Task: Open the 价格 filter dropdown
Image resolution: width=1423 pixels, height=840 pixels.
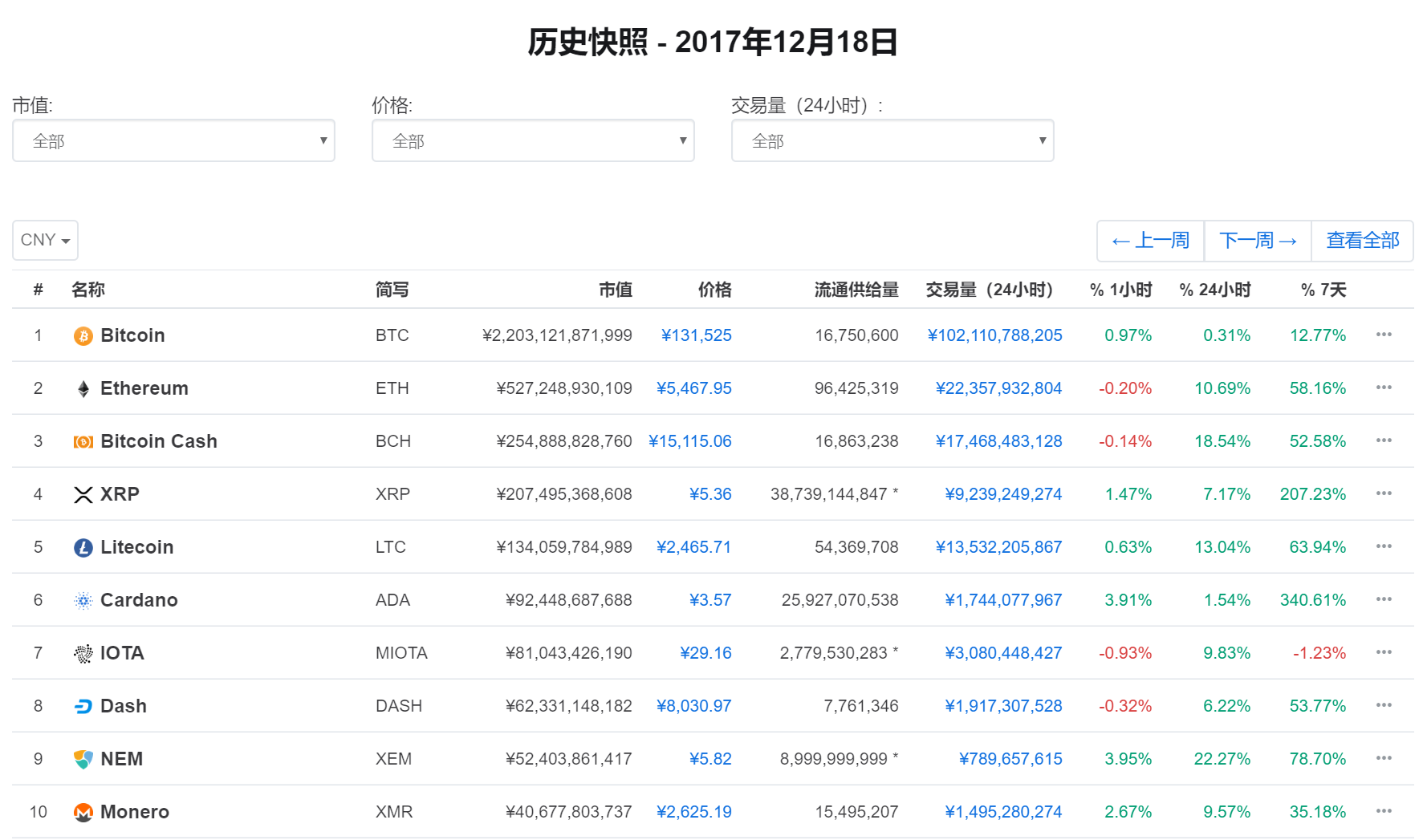Action: [533, 140]
